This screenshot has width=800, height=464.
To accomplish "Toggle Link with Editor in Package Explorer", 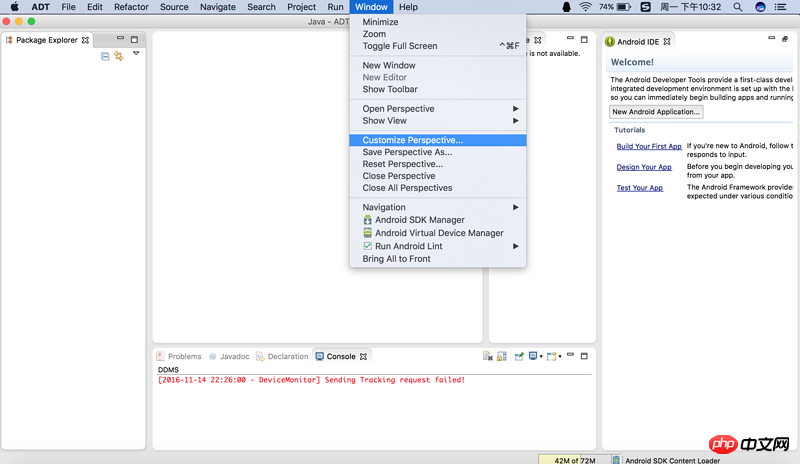I will (x=119, y=56).
